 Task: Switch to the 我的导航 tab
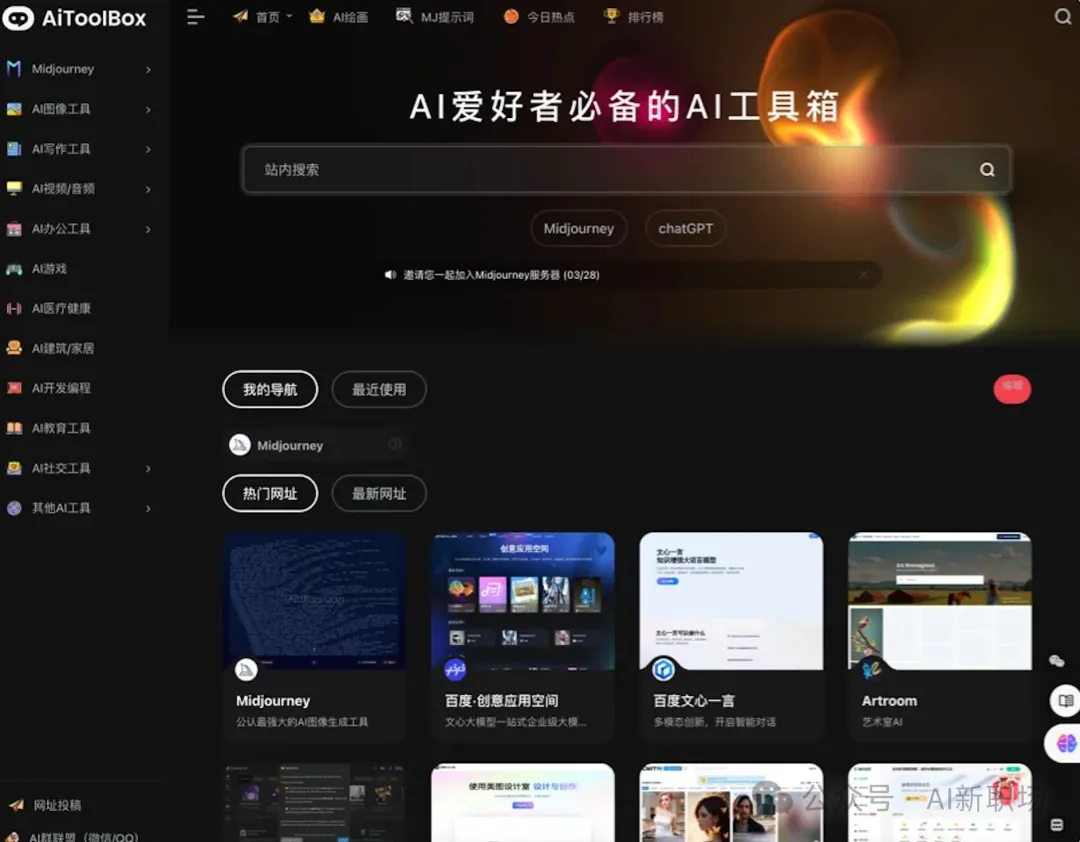click(269, 389)
